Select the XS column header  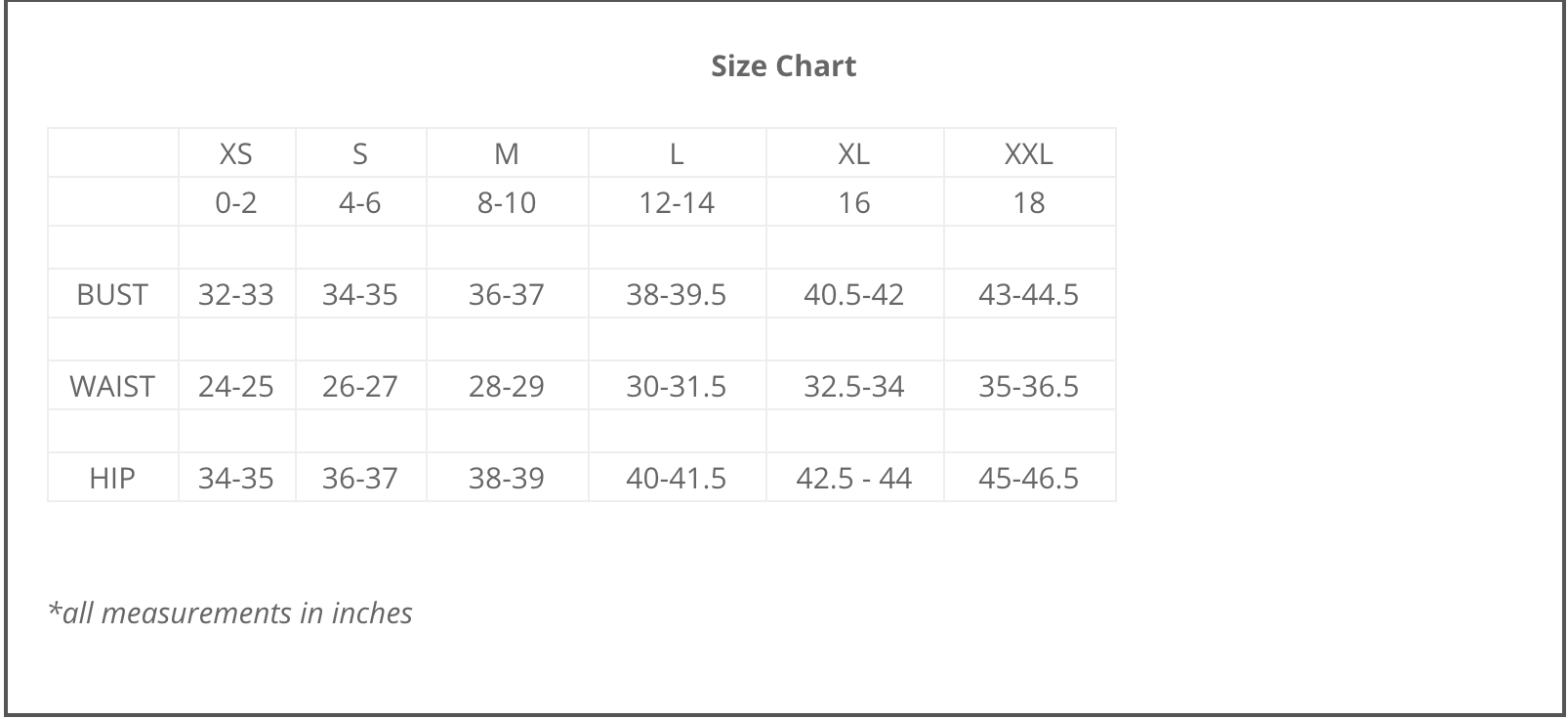point(235,153)
